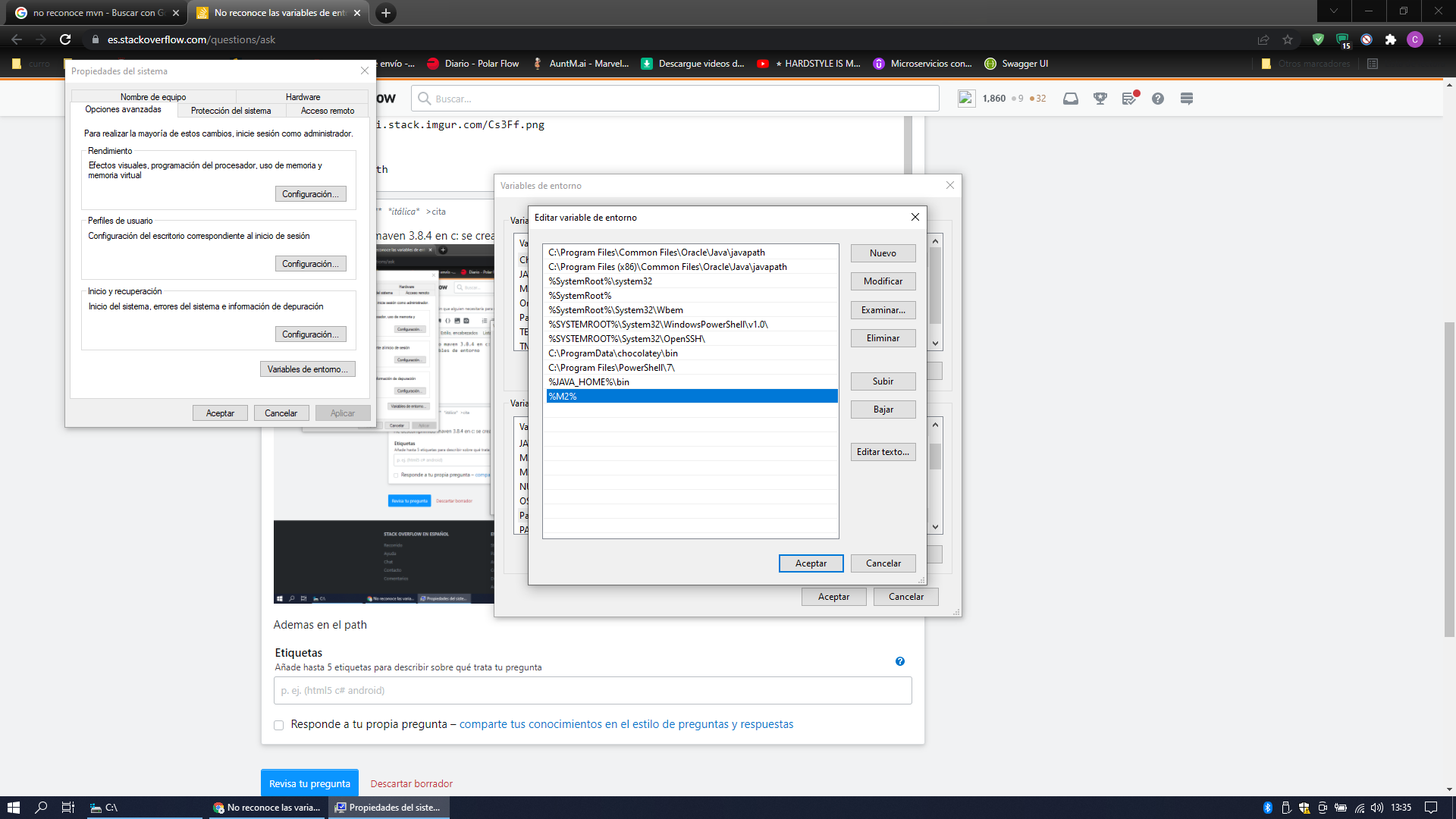Click Subir to move path entry up

point(883,381)
